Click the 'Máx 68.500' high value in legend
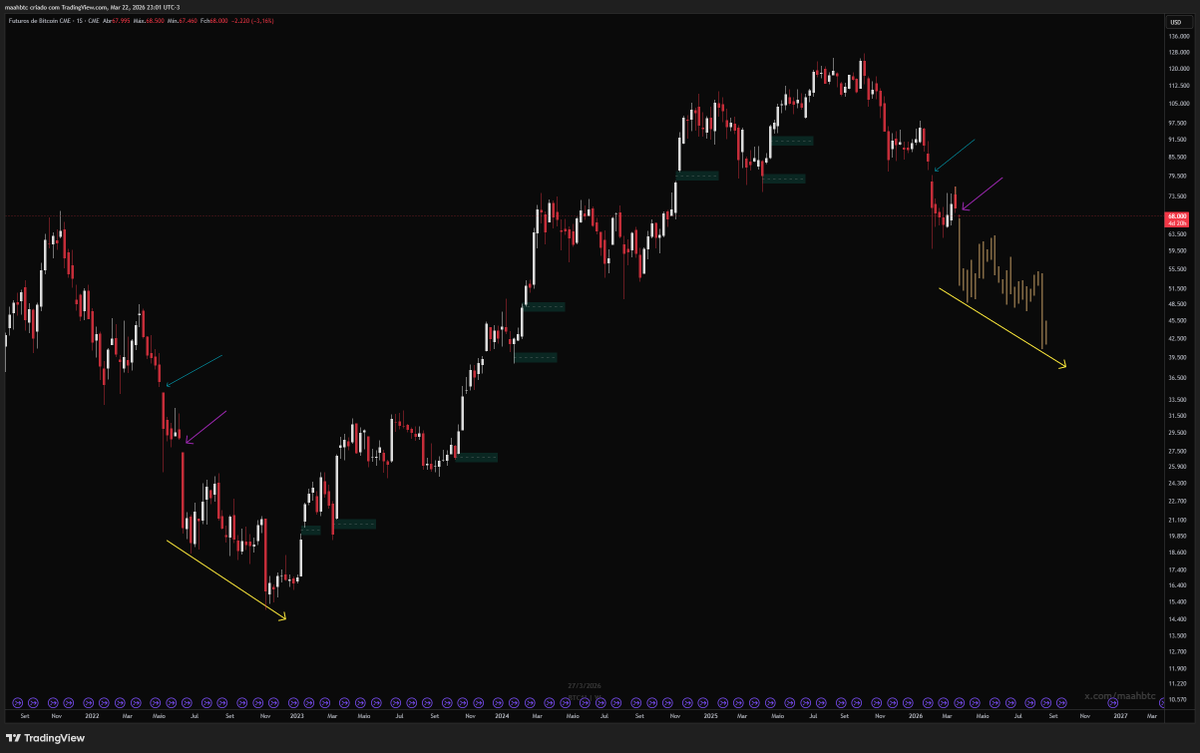 tap(148, 21)
